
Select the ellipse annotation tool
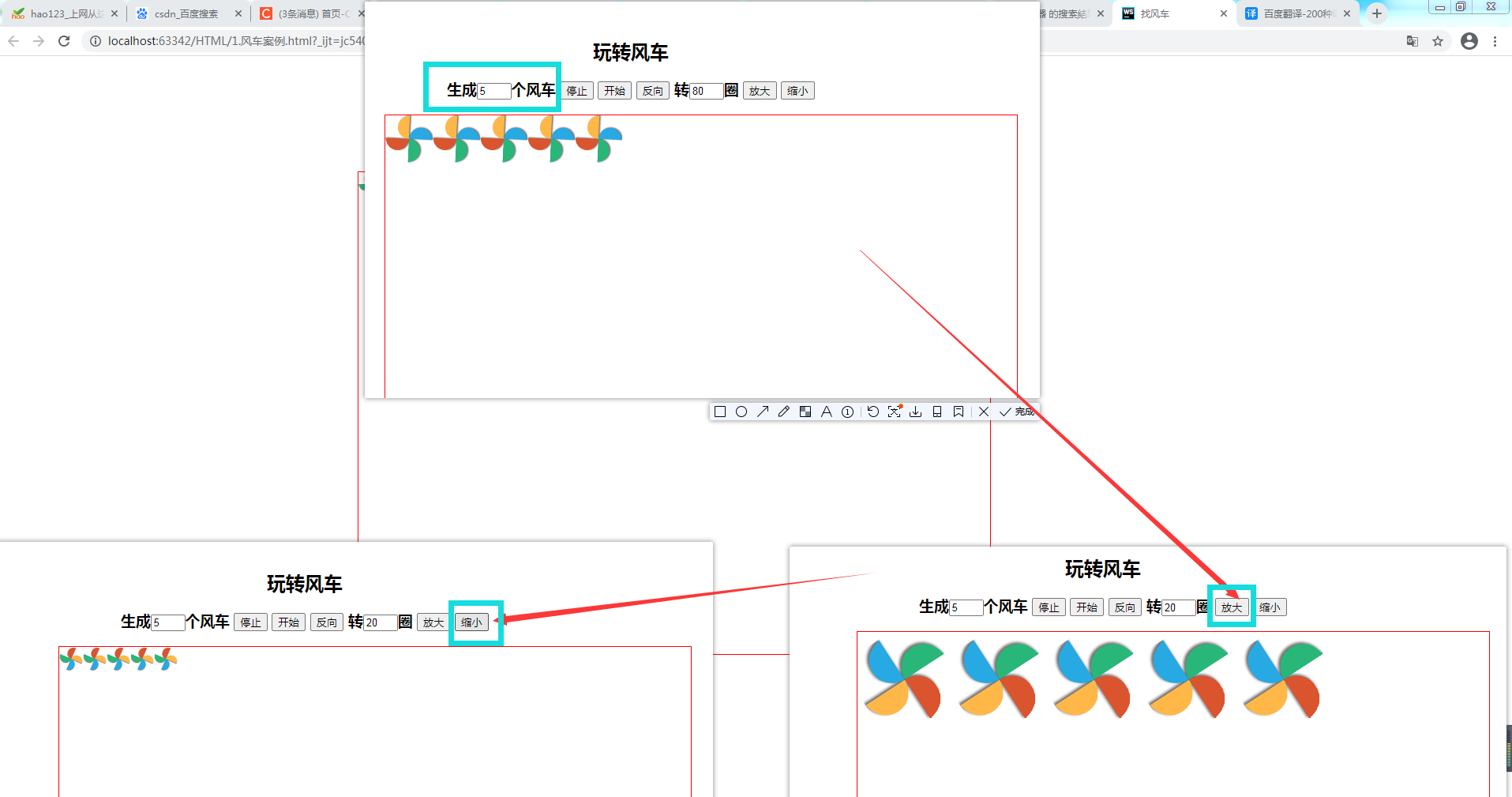(x=741, y=411)
